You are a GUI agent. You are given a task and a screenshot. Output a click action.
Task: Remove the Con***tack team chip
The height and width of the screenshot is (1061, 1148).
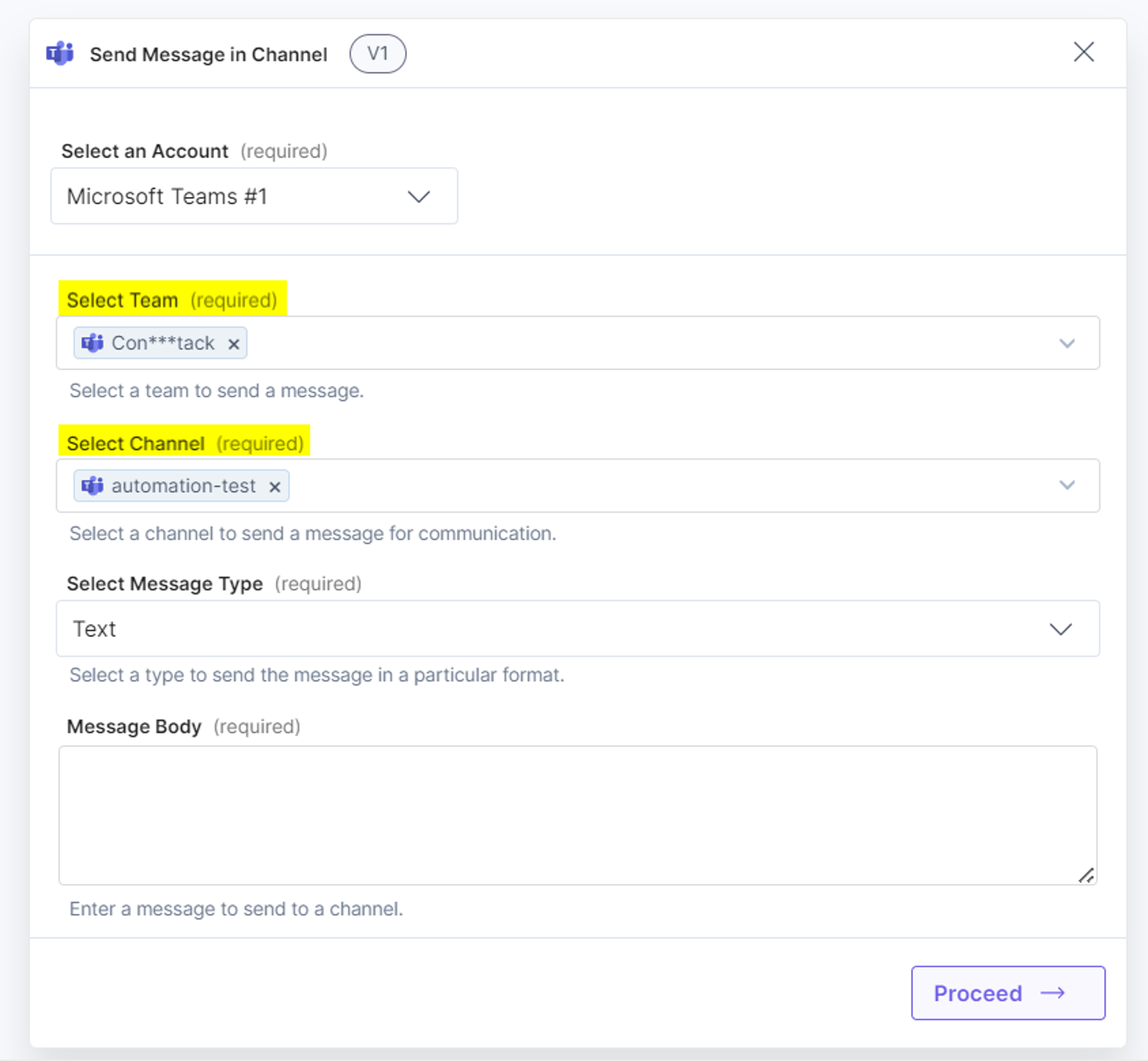pos(233,344)
